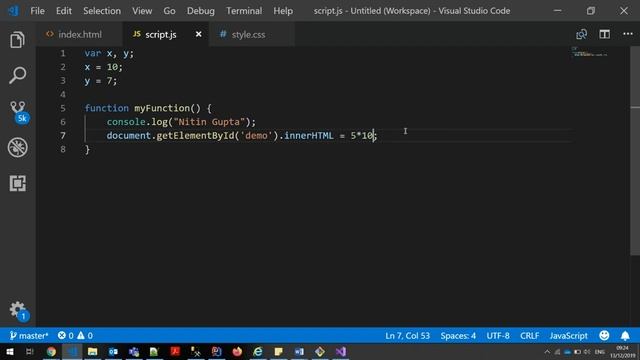Click 'y = 7;' on line 3
The width and height of the screenshot is (640, 360).
click(101, 81)
